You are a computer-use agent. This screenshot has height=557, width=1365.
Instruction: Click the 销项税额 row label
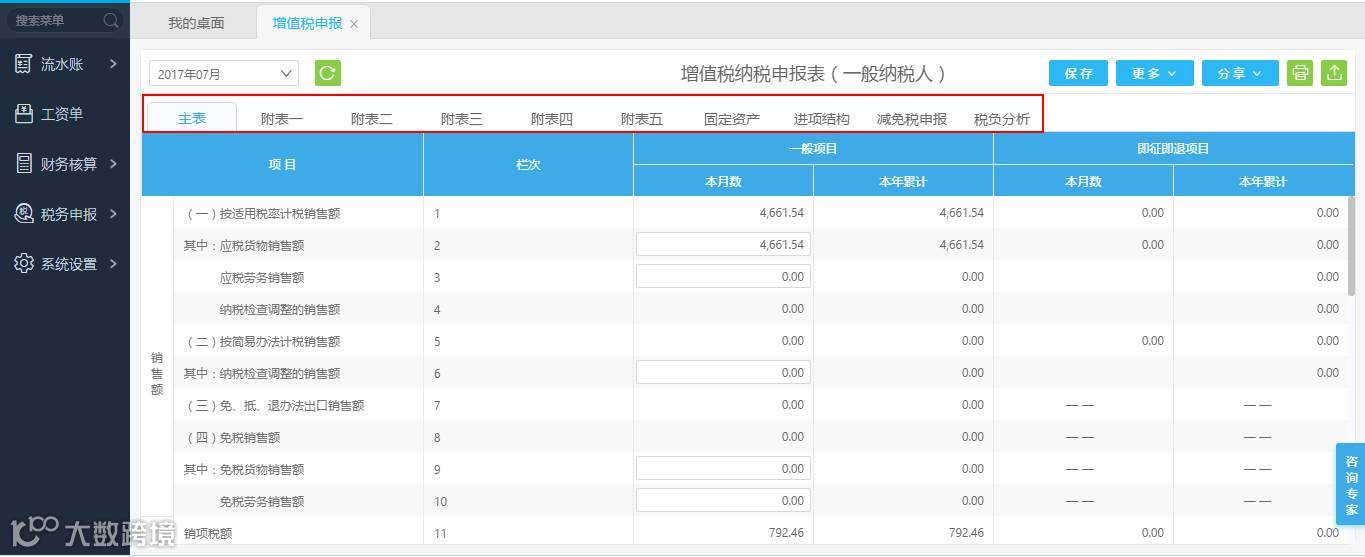[208, 533]
